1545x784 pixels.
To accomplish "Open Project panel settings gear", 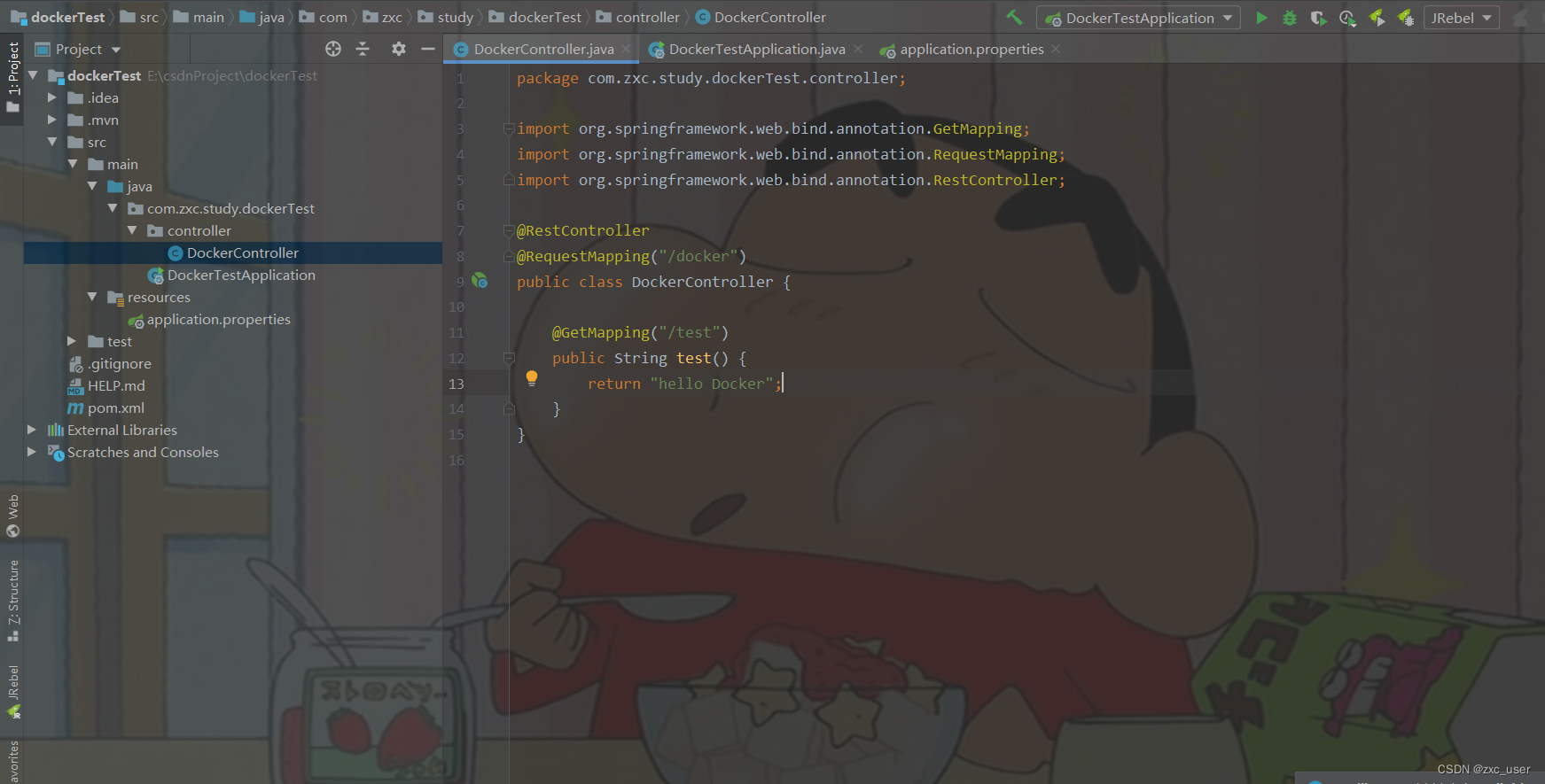I will tap(399, 49).
